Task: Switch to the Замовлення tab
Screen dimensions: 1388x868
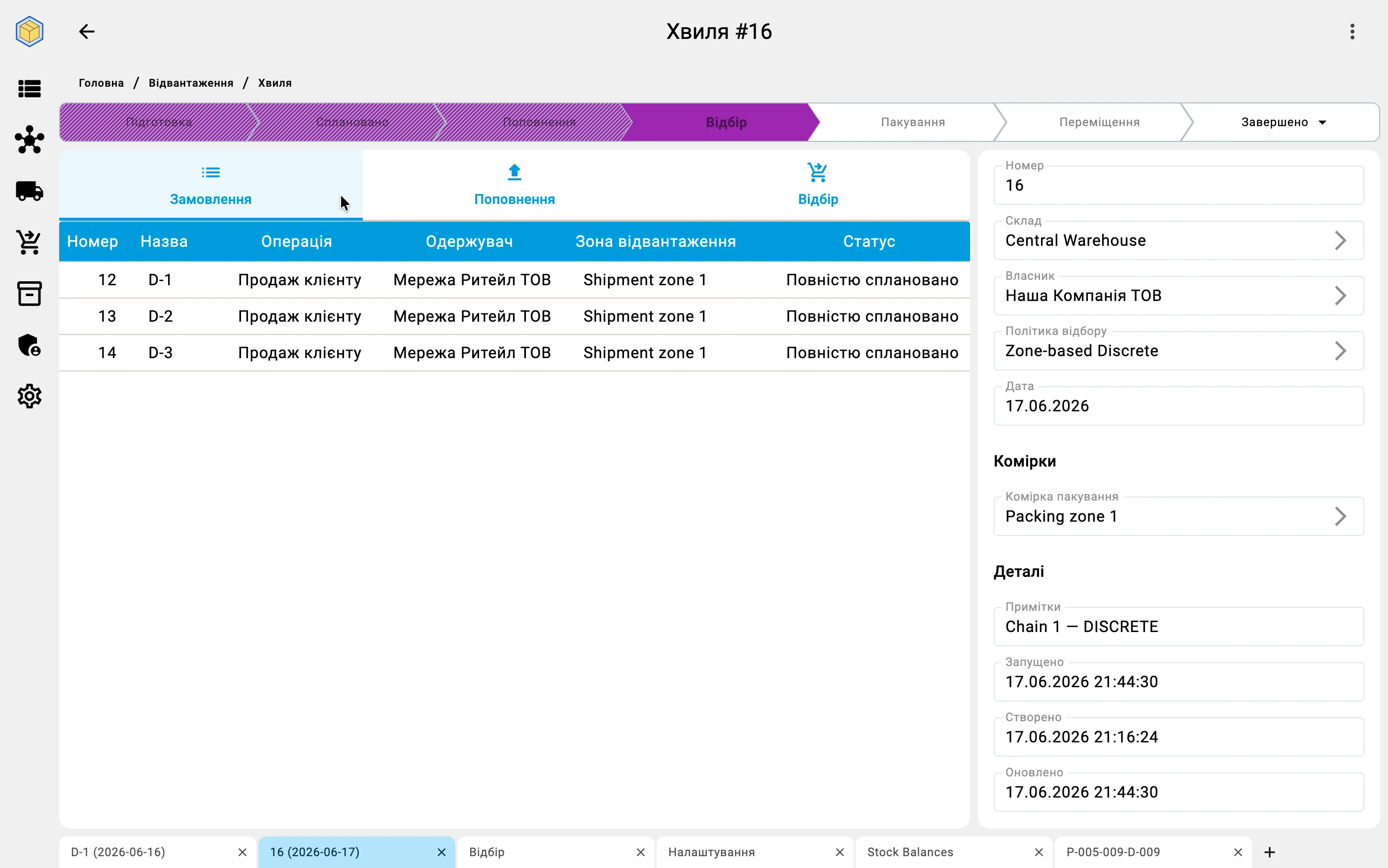Action: (211, 185)
